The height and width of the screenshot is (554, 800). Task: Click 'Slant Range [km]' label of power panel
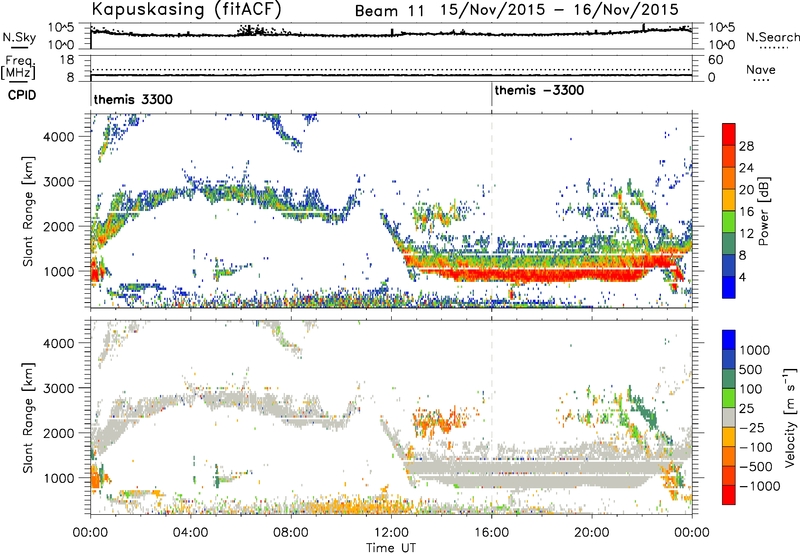point(29,211)
